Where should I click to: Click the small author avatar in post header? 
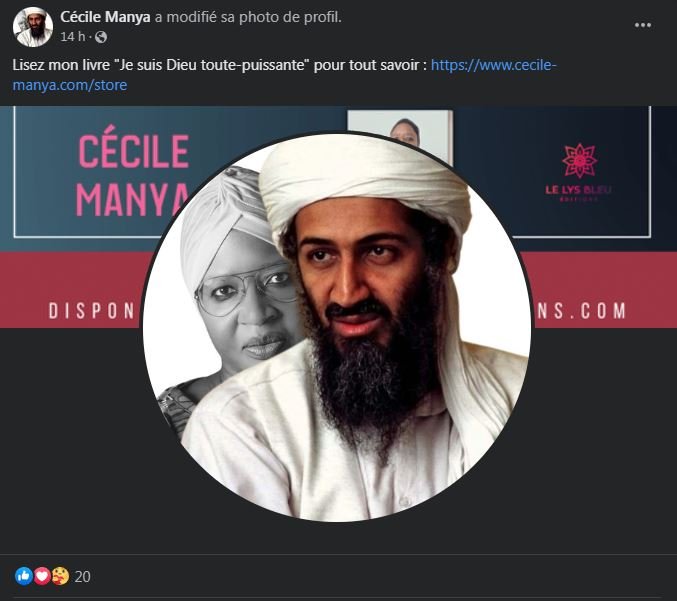pos(33,27)
